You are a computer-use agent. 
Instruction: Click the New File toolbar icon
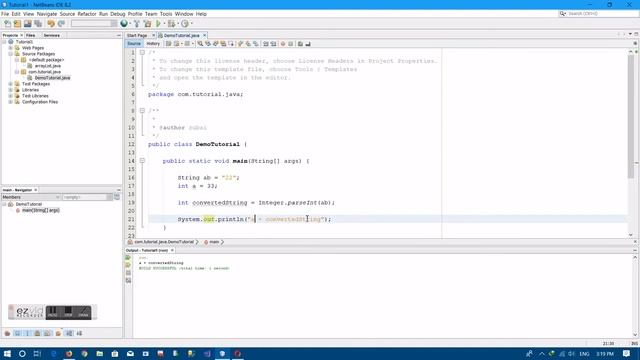tap(7, 24)
